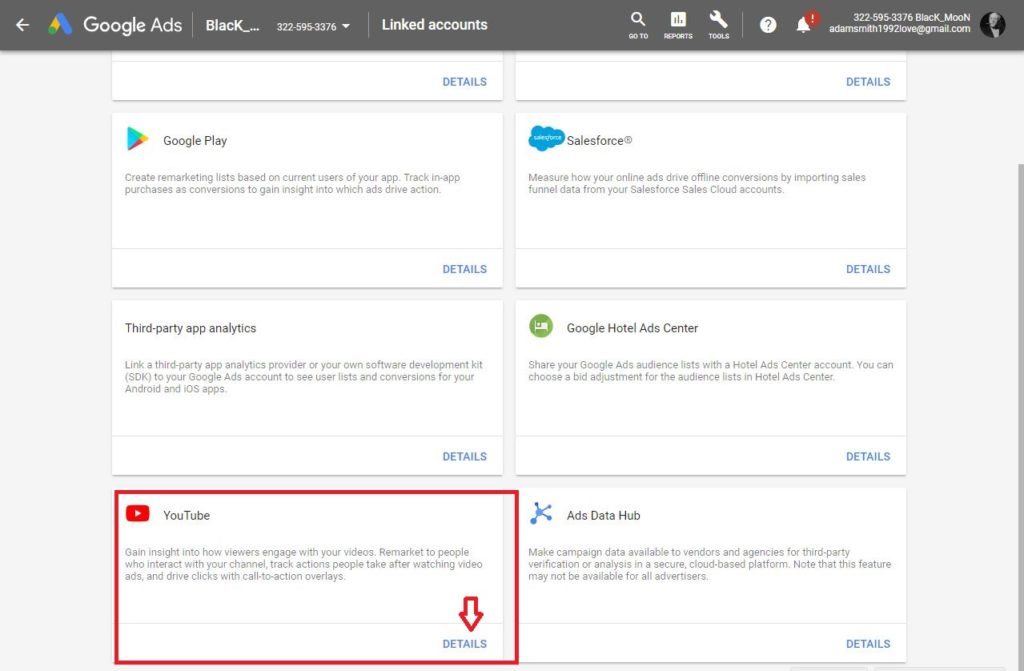Screen dimensions: 1024x671
Task: Open Details for Ads Data Hub
Action: [868, 644]
